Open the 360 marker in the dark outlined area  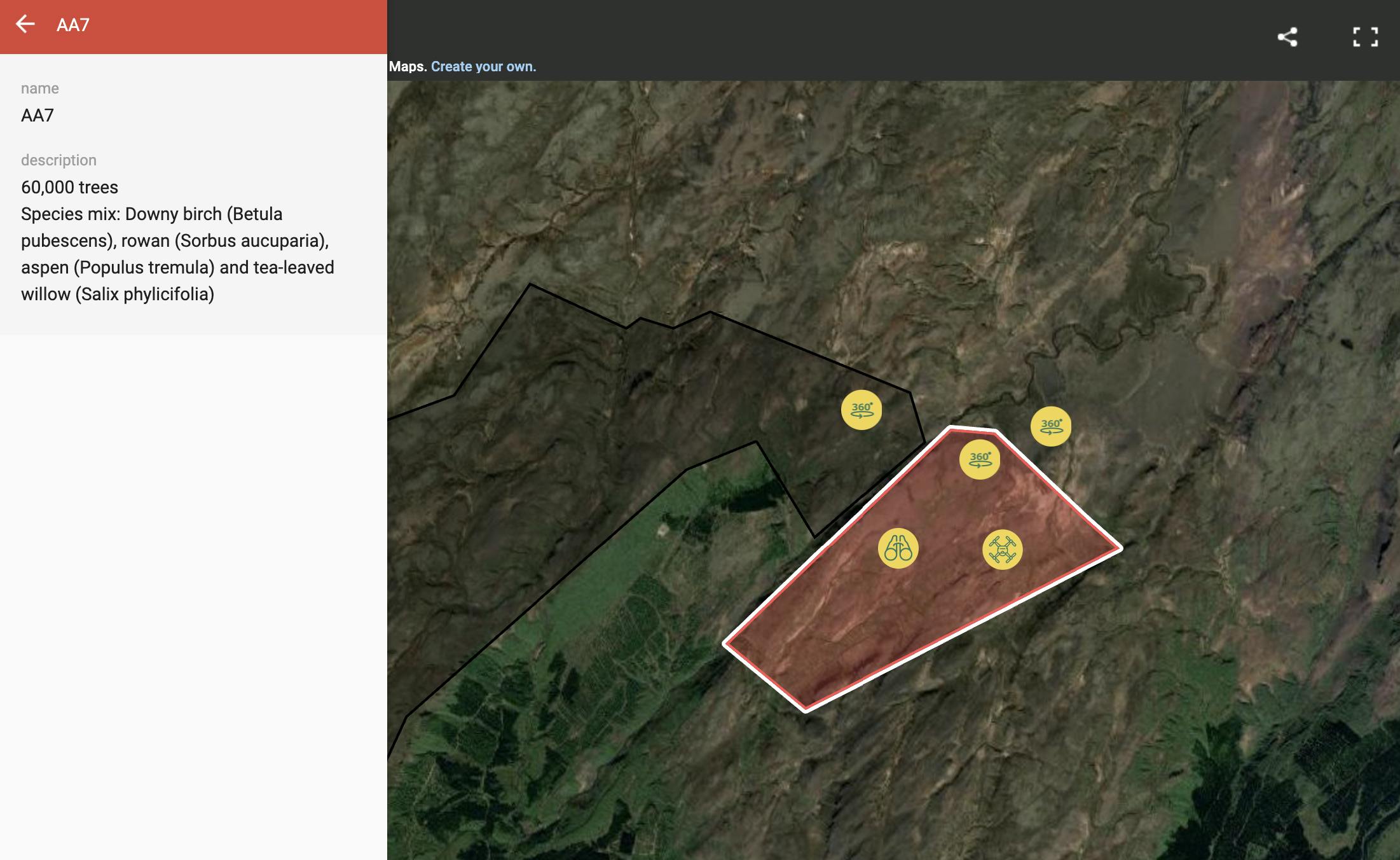pos(861,410)
